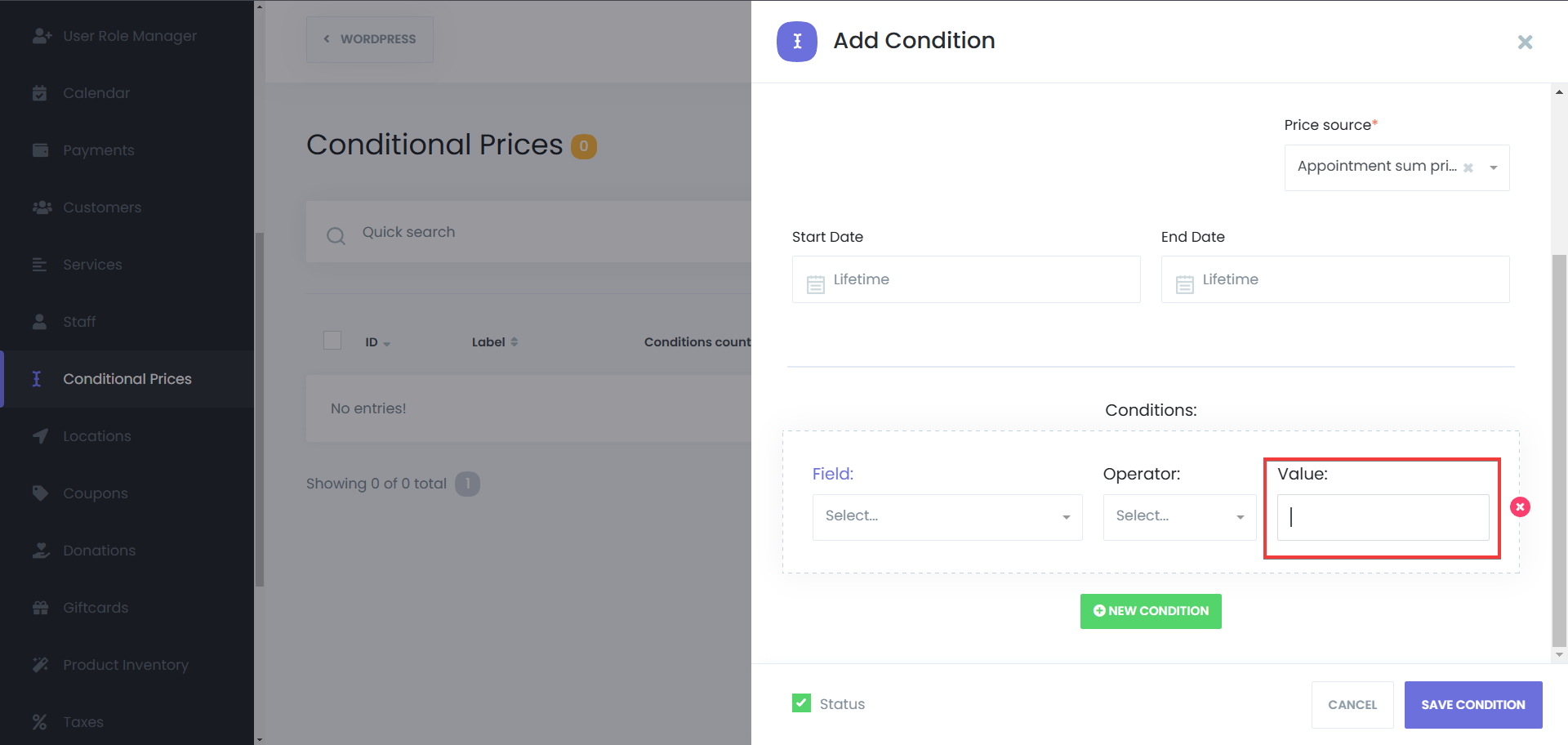
Task: Close the Add Condition panel
Action: click(1524, 42)
